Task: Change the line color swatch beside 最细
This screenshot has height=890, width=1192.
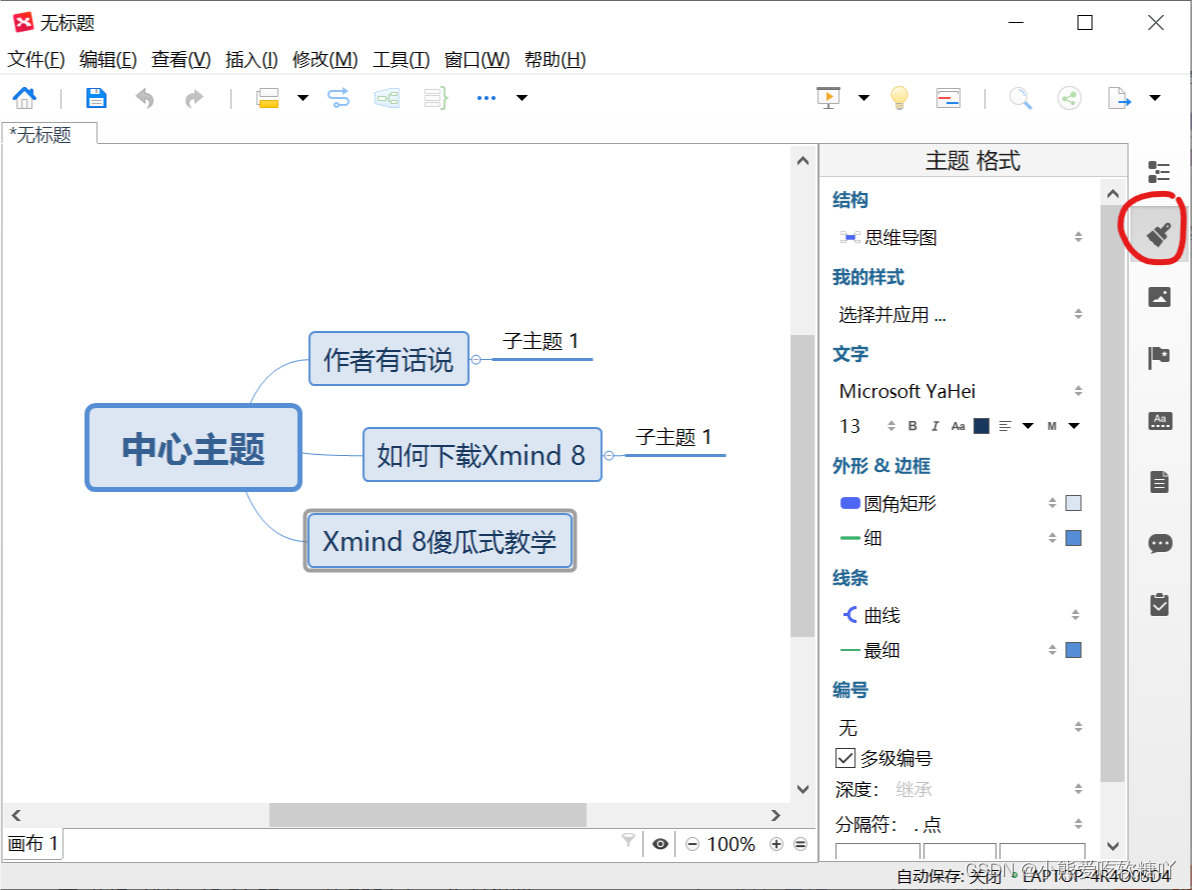Action: point(1073,650)
